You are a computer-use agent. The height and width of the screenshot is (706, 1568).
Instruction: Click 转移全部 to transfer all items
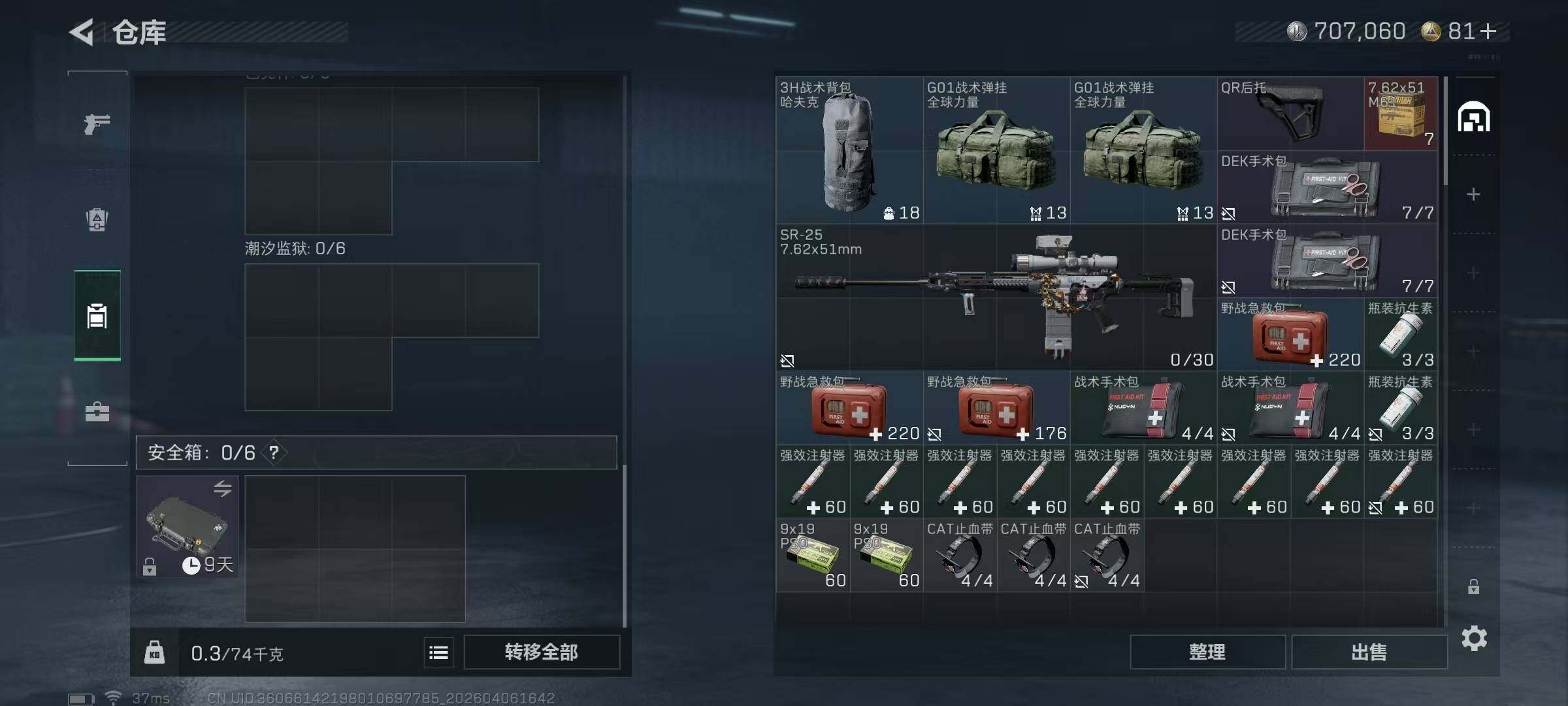click(541, 652)
